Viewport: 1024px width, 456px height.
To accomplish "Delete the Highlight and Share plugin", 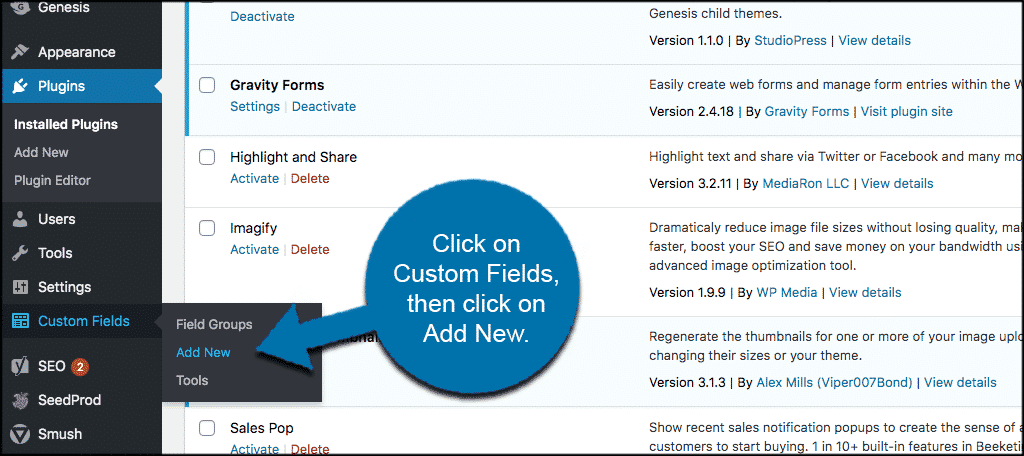I will (310, 178).
